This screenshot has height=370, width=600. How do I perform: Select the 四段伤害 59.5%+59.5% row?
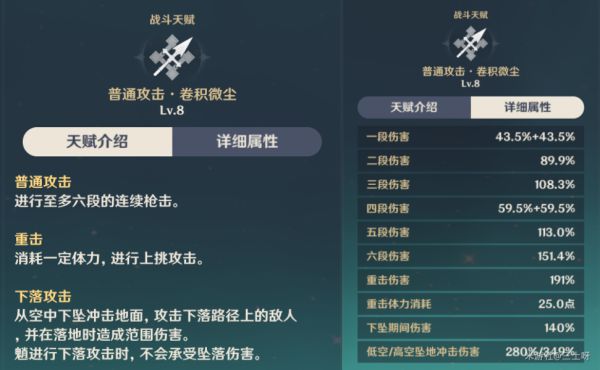pos(471,208)
